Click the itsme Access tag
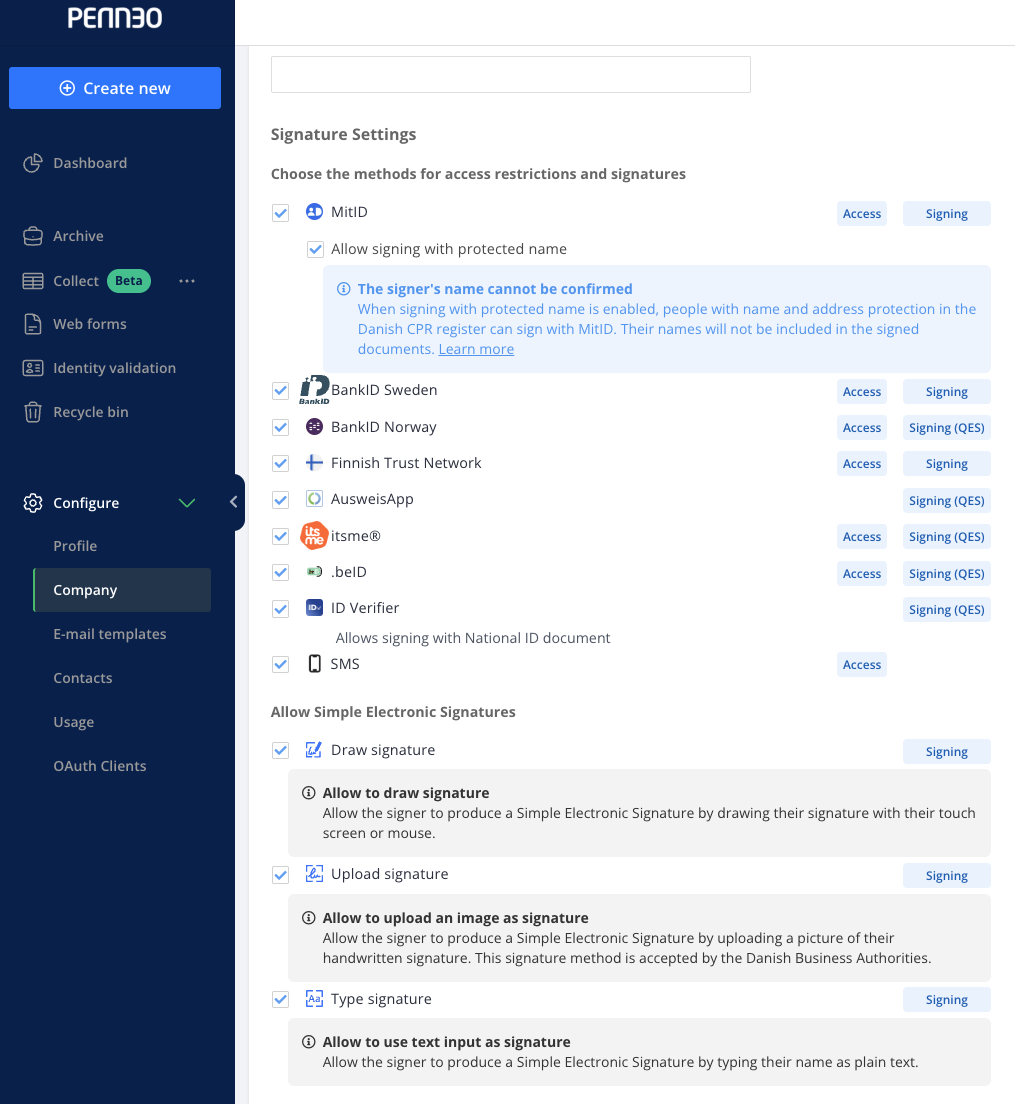The height and width of the screenshot is (1104, 1015). pos(862,537)
